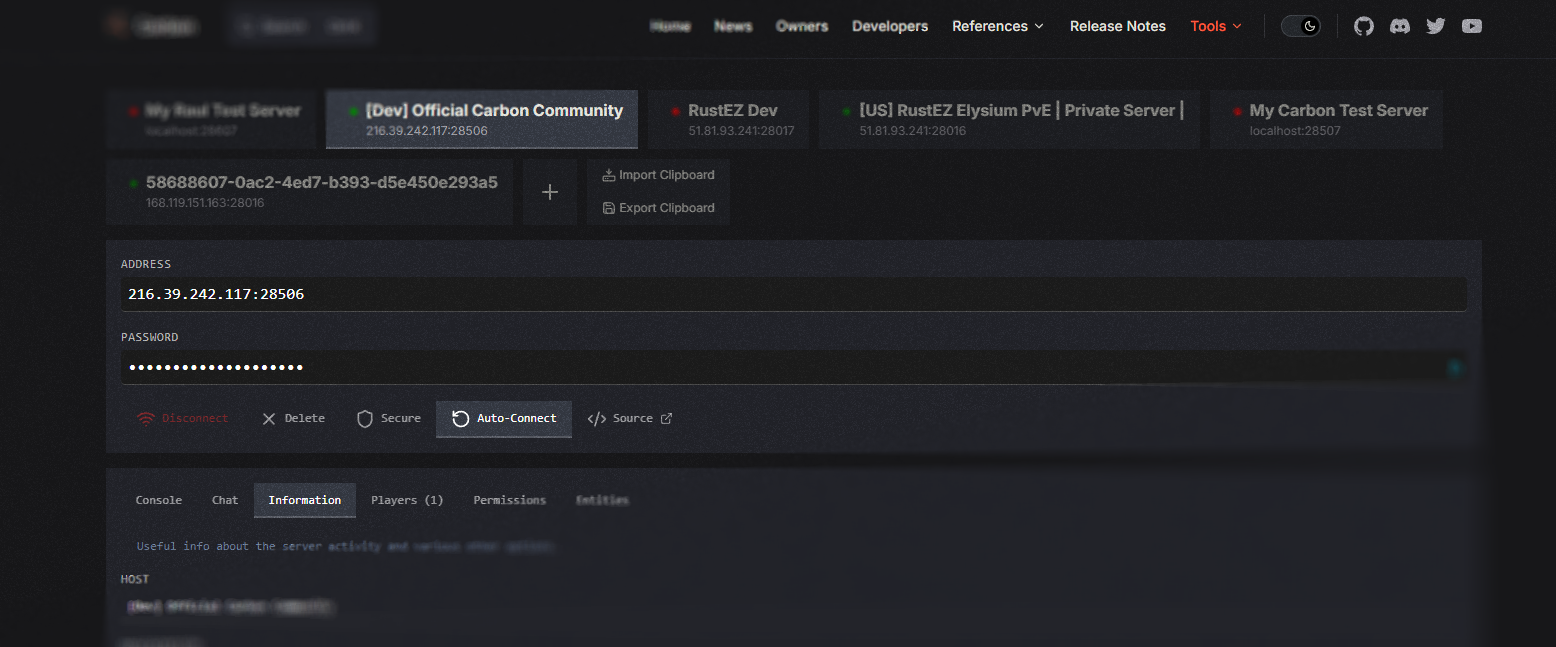Open the GitHub link icon
Viewport: 1556px width, 647px height.
(x=1364, y=26)
